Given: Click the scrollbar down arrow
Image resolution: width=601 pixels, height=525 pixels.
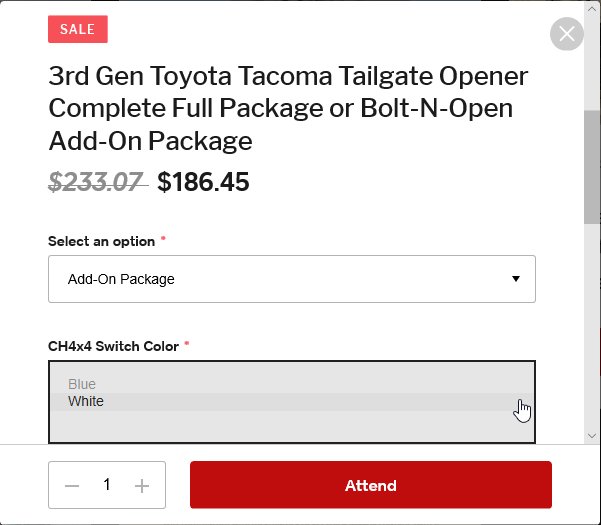Looking at the screenshot, I should click(x=592, y=436).
